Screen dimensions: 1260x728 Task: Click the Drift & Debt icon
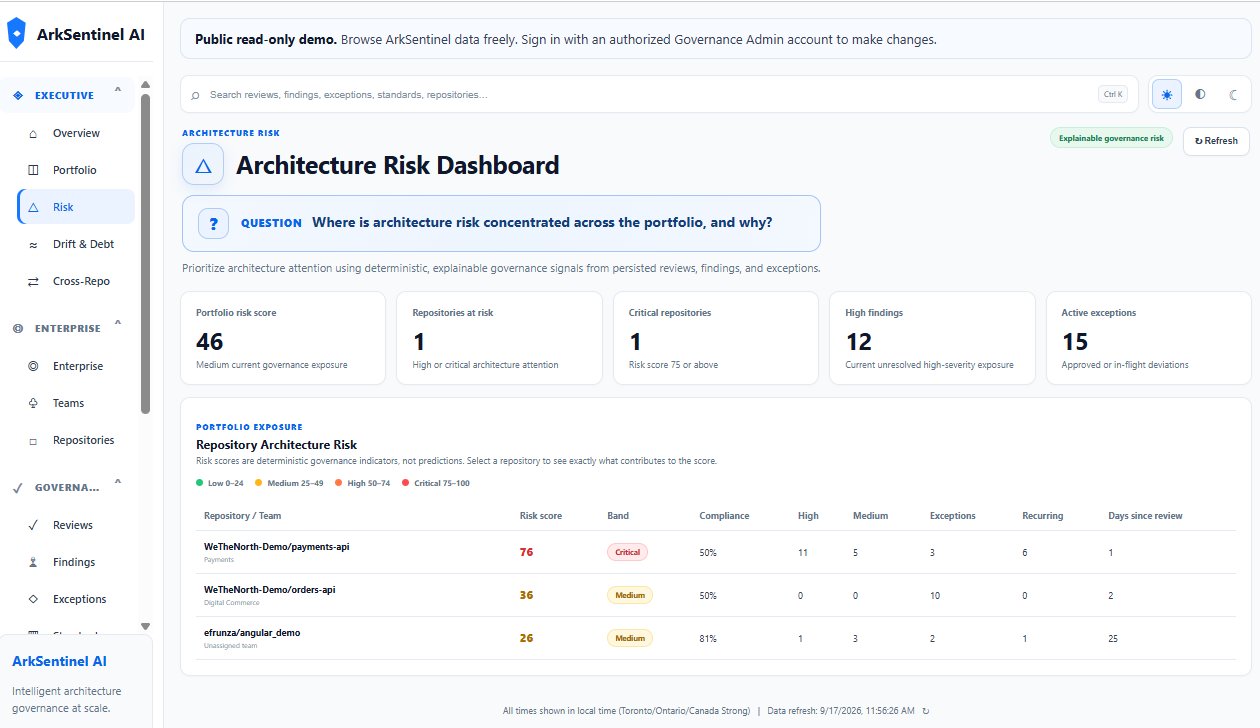[x=33, y=244]
